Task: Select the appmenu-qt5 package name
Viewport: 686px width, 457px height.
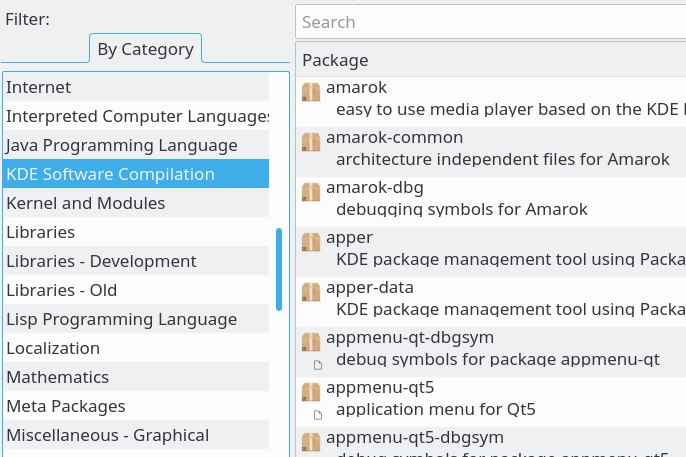Action: coord(380,388)
